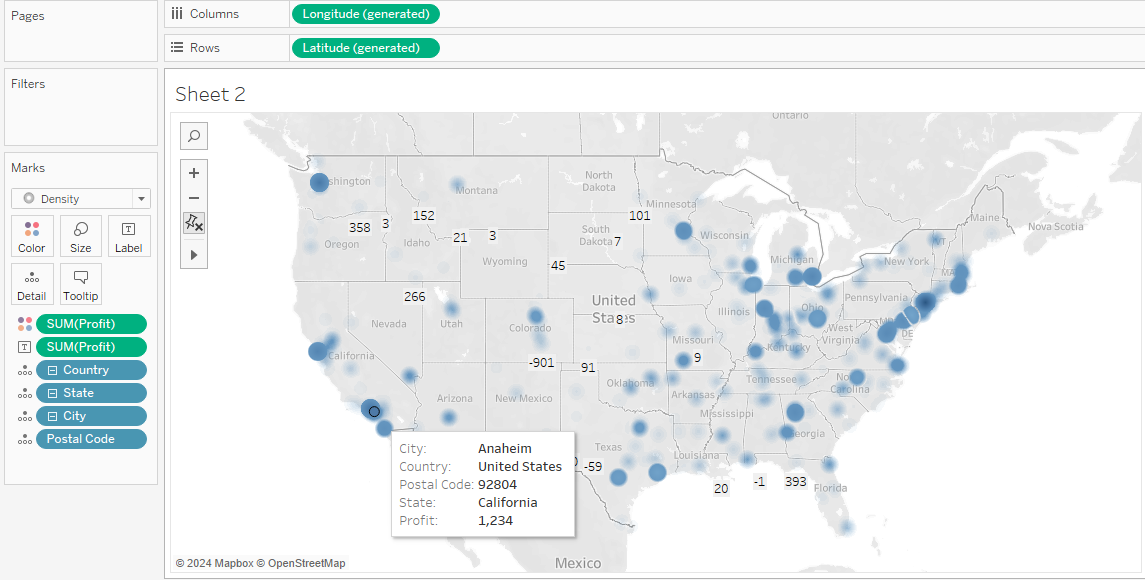Screen dimensions: 1145x580
Task: Collapse the State pill hierarchy
Action: 53,393
